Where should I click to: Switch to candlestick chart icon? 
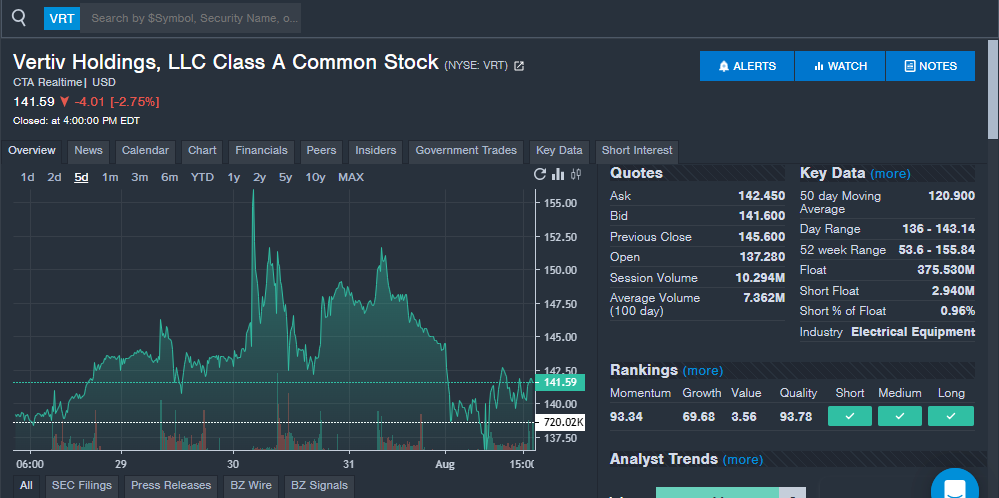tap(577, 174)
